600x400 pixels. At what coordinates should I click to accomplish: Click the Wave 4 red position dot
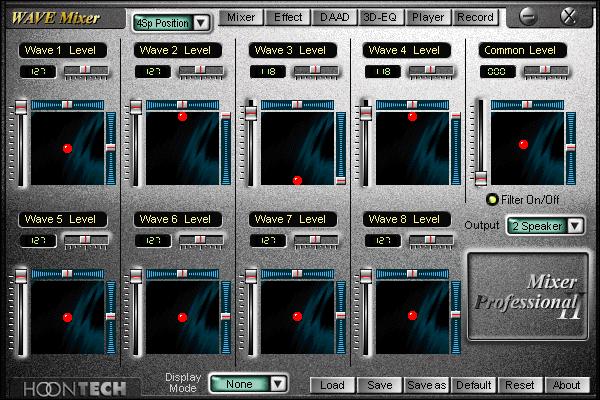tap(412, 116)
